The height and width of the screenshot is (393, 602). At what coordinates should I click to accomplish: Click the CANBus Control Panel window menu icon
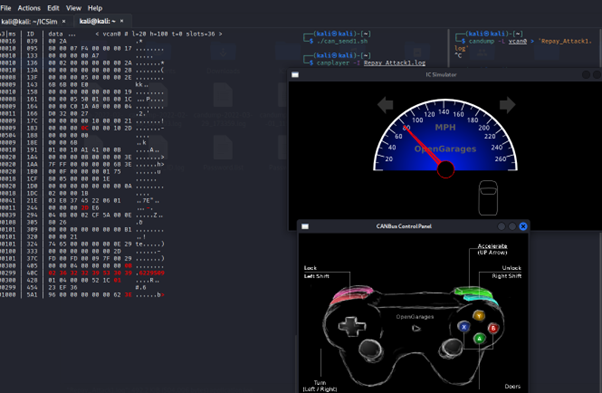point(305,226)
